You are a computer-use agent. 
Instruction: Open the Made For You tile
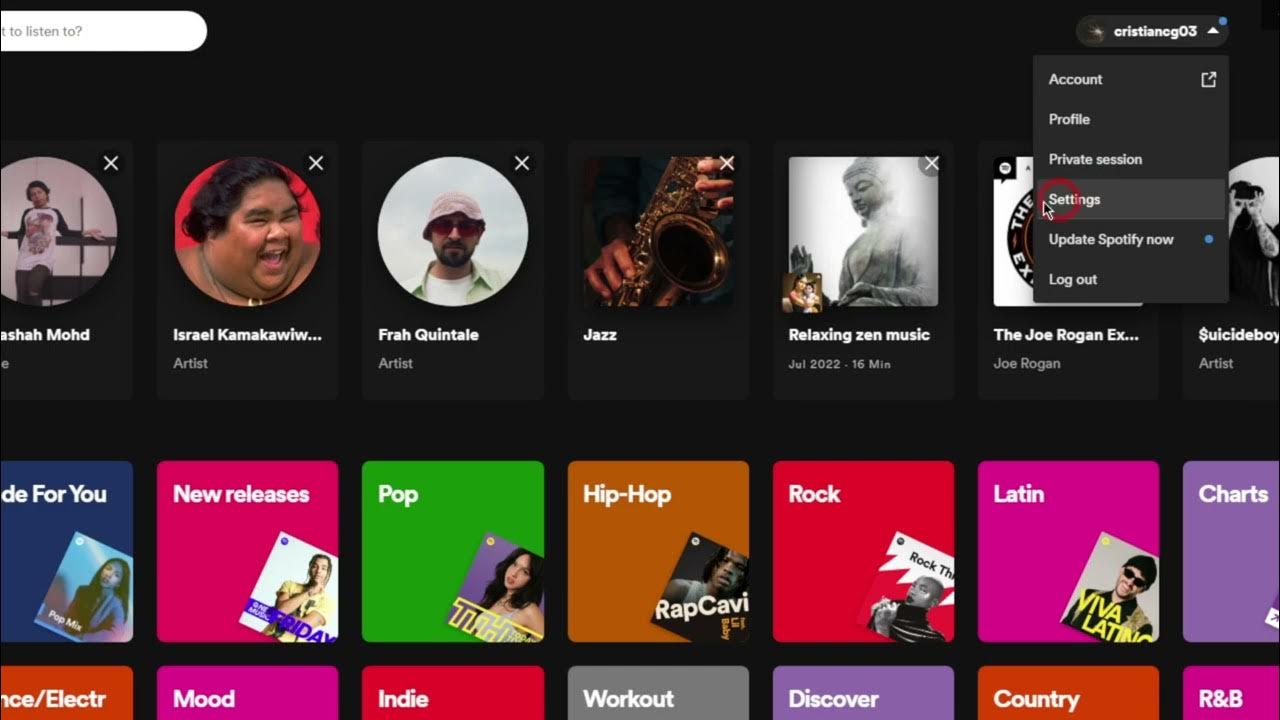[66, 551]
